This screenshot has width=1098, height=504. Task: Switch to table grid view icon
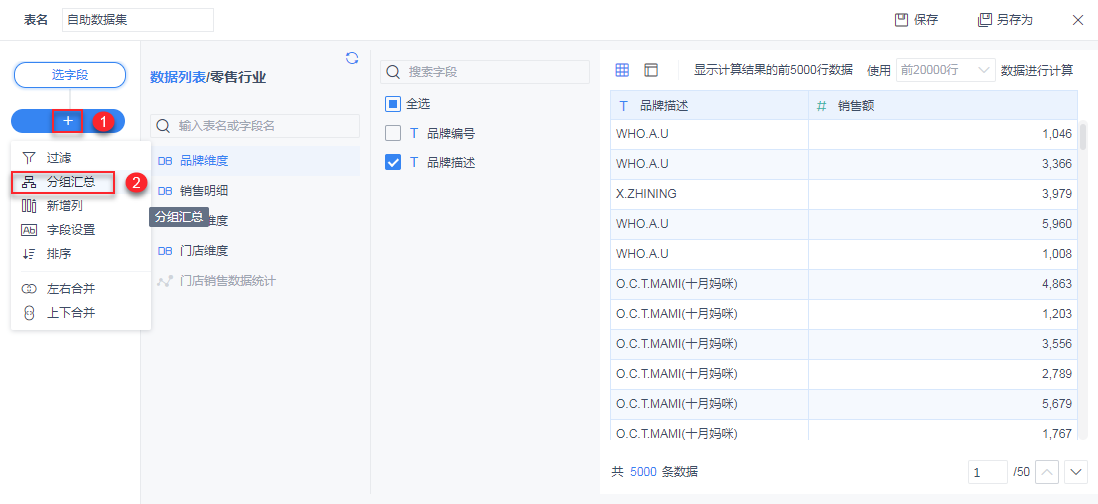coord(622,70)
